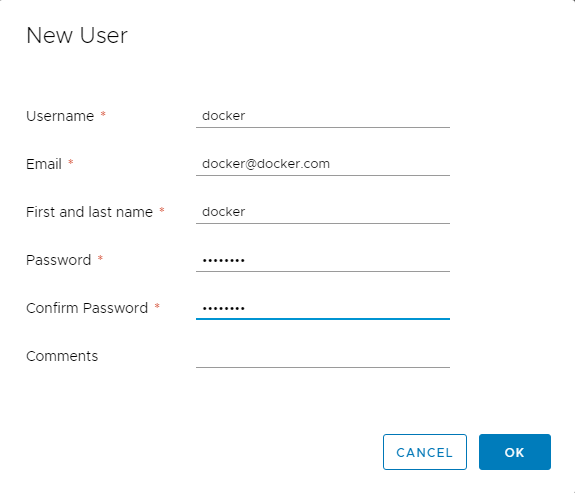The width and height of the screenshot is (575, 493).
Task: Focus the Confirm Password field
Action: (x=323, y=308)
